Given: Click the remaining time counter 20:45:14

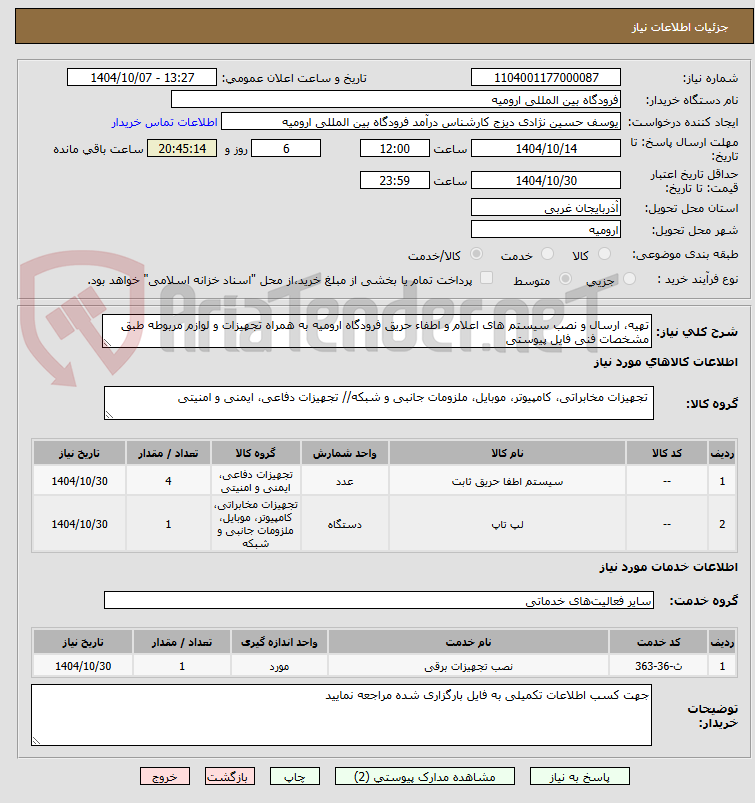Looking at the screenshot, I should (x=182, y=149).
